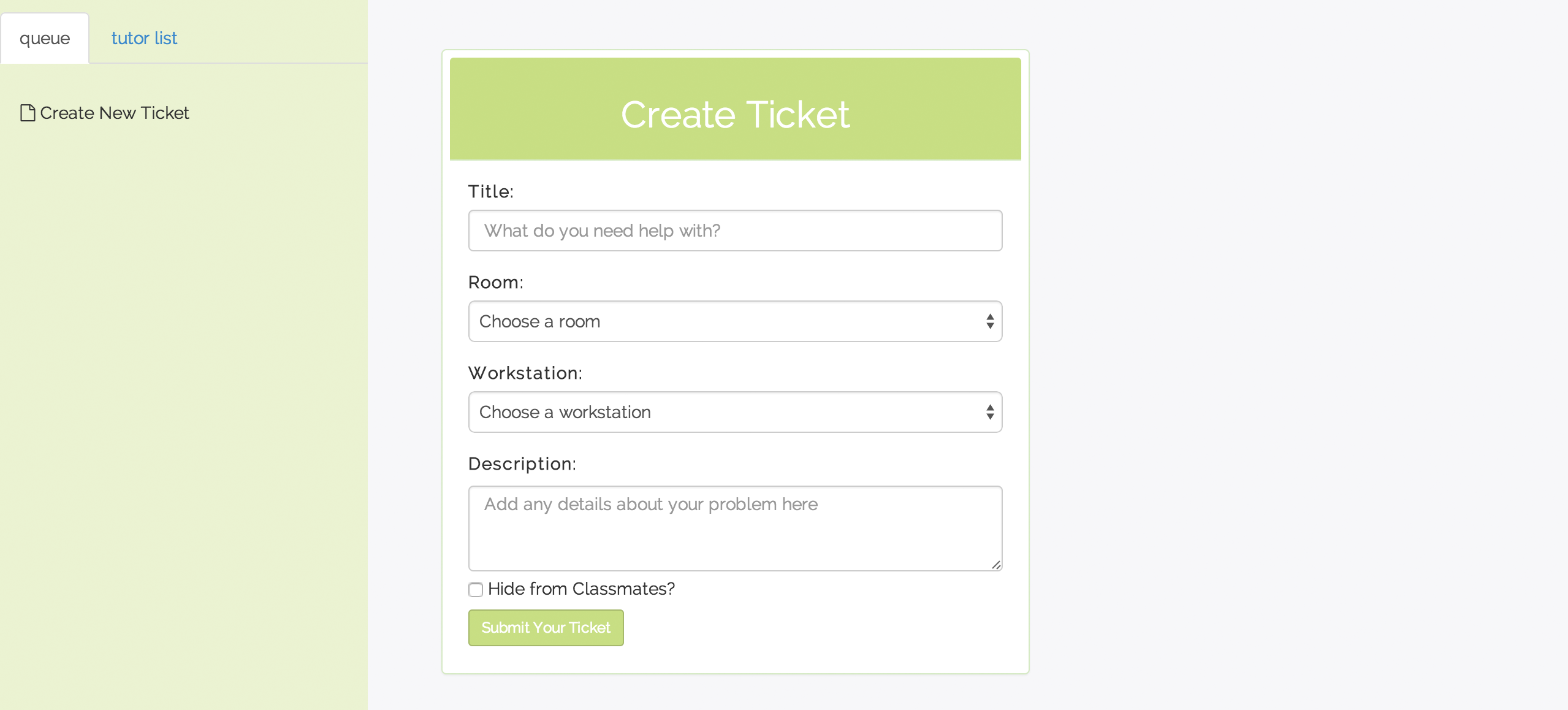Click the "Room:" field label

click(x=496, y=282)
